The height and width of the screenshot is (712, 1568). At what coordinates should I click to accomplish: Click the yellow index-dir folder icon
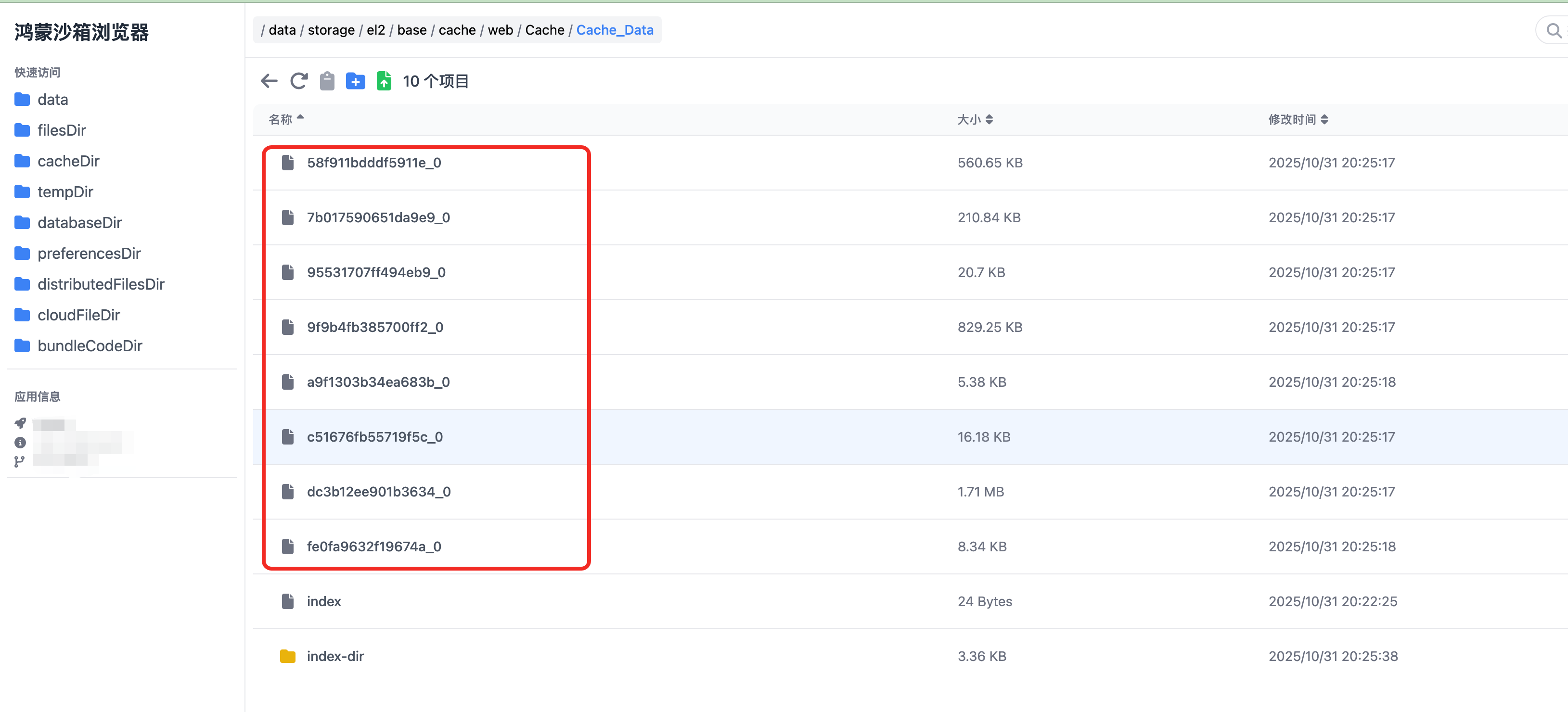point(288,656)
